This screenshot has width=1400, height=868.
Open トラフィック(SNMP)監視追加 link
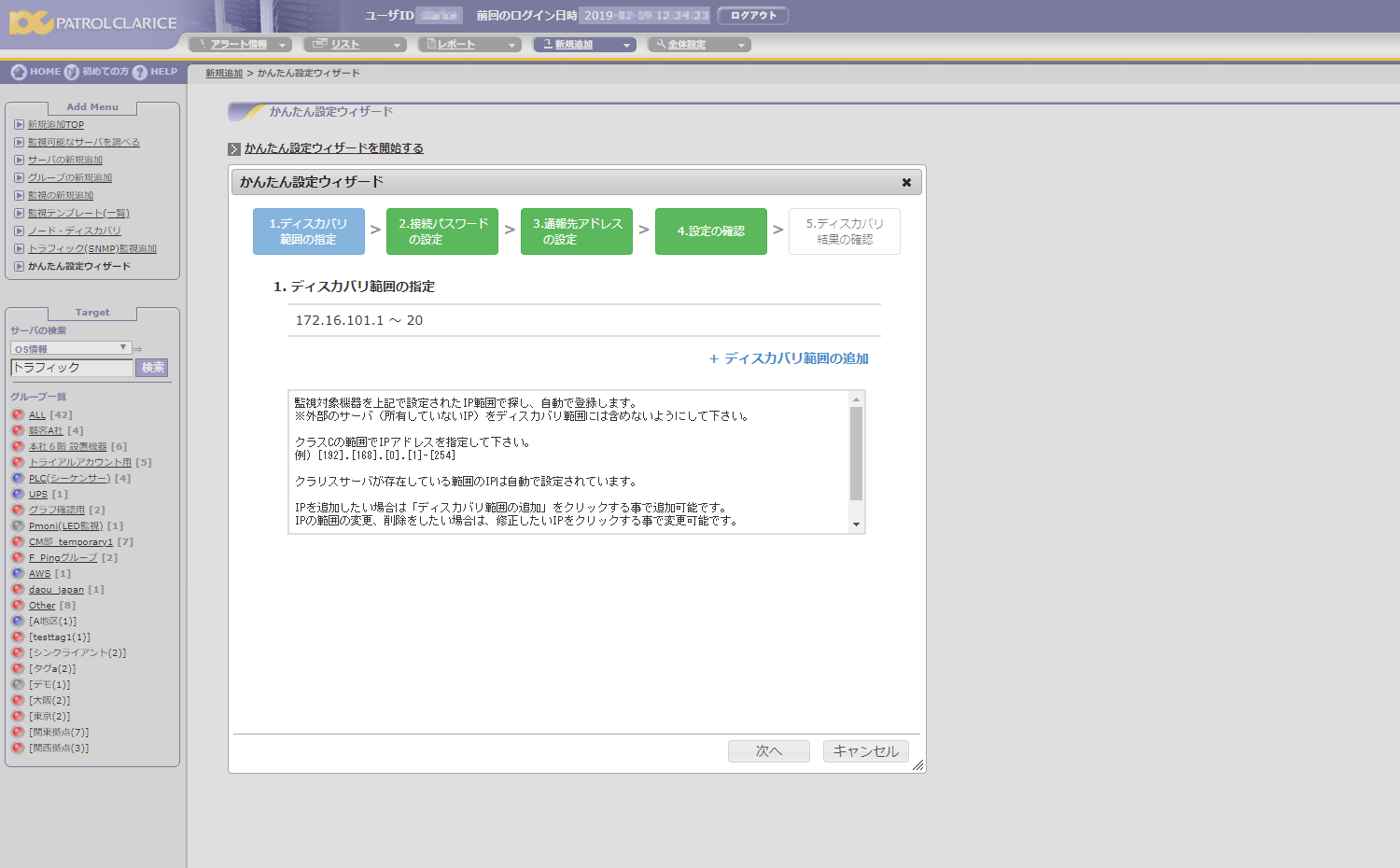tap(92, 248)
